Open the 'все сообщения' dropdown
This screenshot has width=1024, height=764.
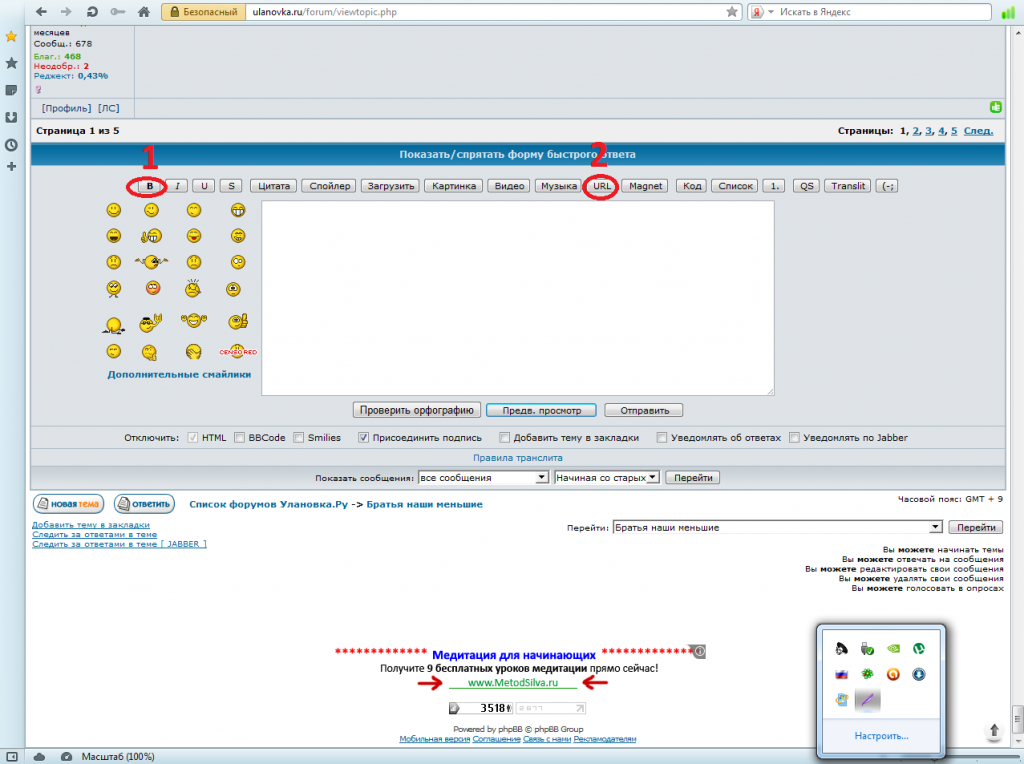483,478
